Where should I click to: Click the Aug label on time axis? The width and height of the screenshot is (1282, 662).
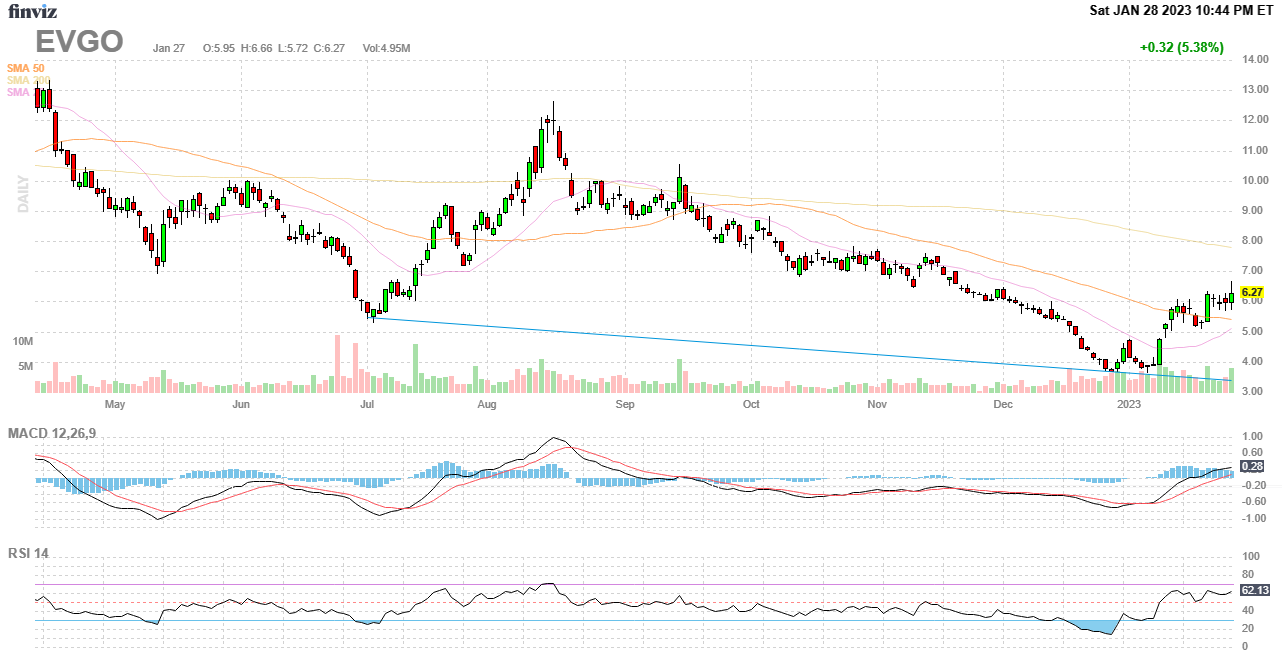coord(487,405)
